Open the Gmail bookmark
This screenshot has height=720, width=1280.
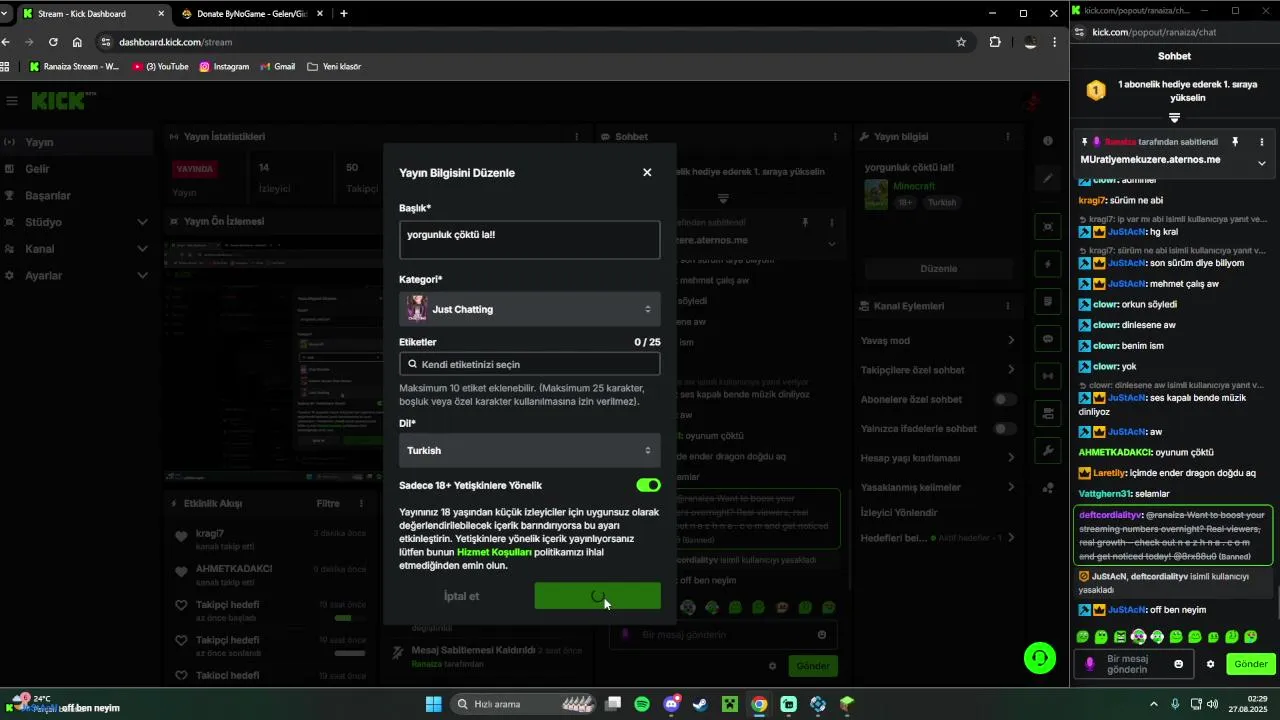[x=278, y=67]
